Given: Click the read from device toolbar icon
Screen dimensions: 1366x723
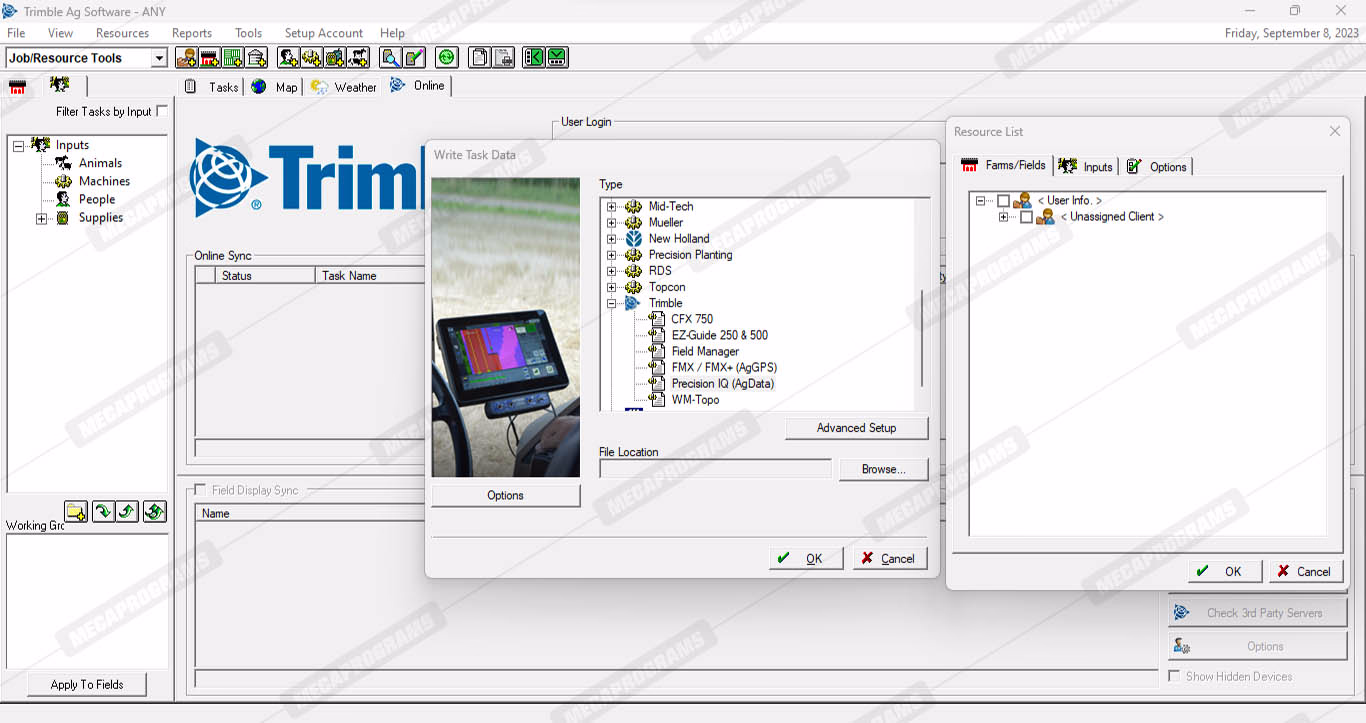Looking at the screenshot, I should click(534, 58).
